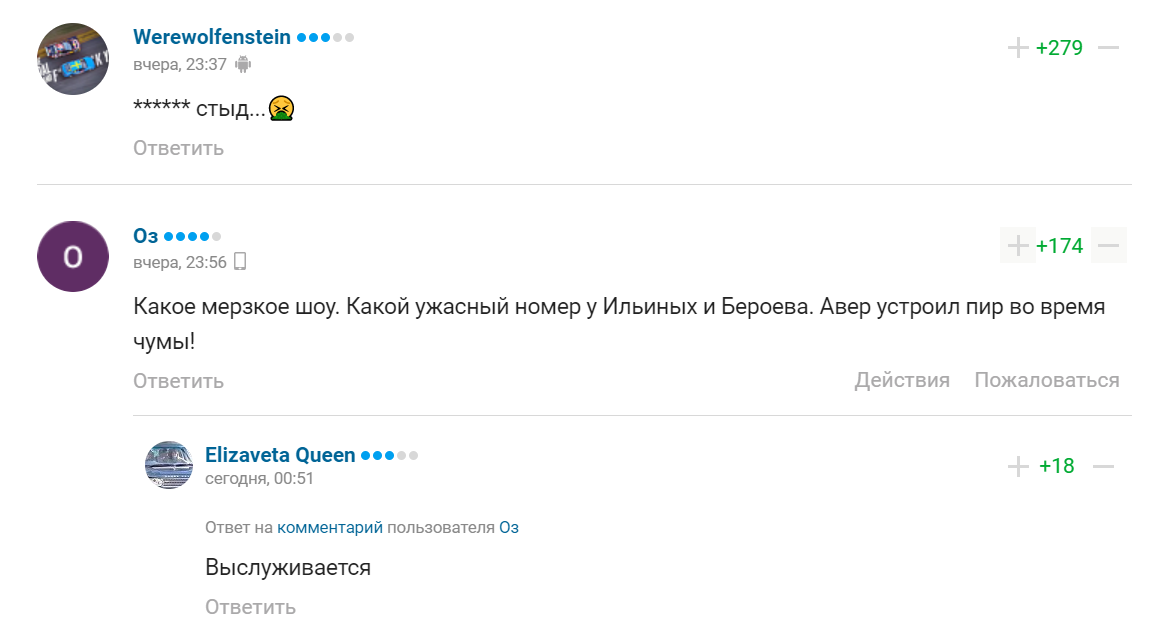Screen dimensions: 1155x629
Task: Open the Оз username profile link
Action: click(x=146, y=236)
